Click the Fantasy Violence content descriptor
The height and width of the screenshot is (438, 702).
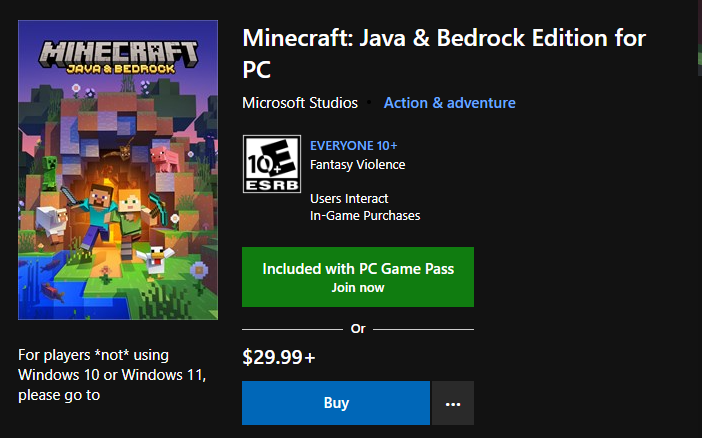[x=357, y=164]
